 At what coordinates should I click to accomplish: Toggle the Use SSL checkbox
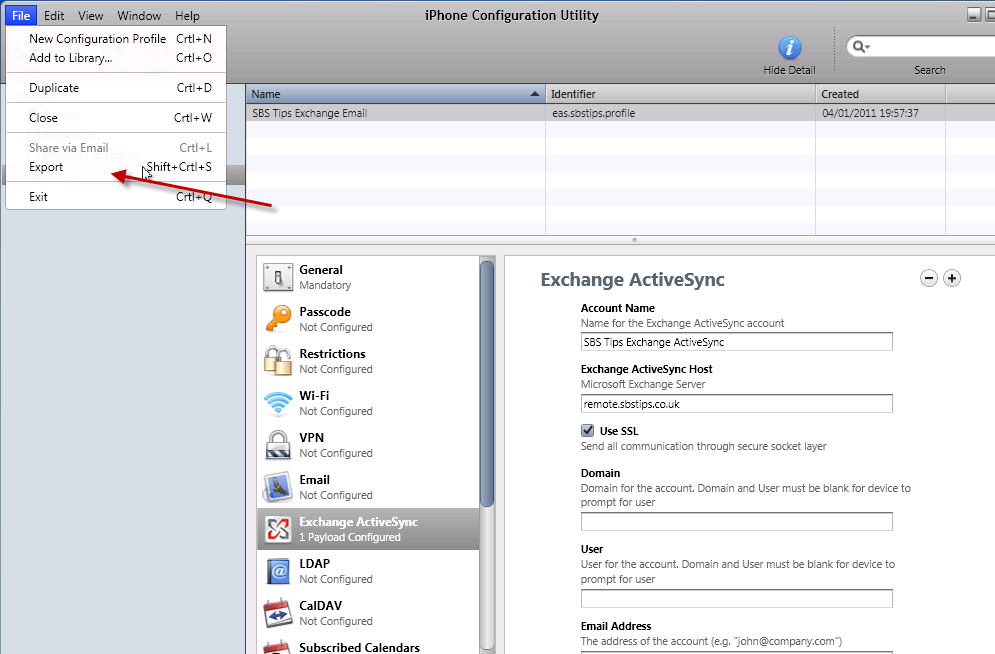coord(588,430)
